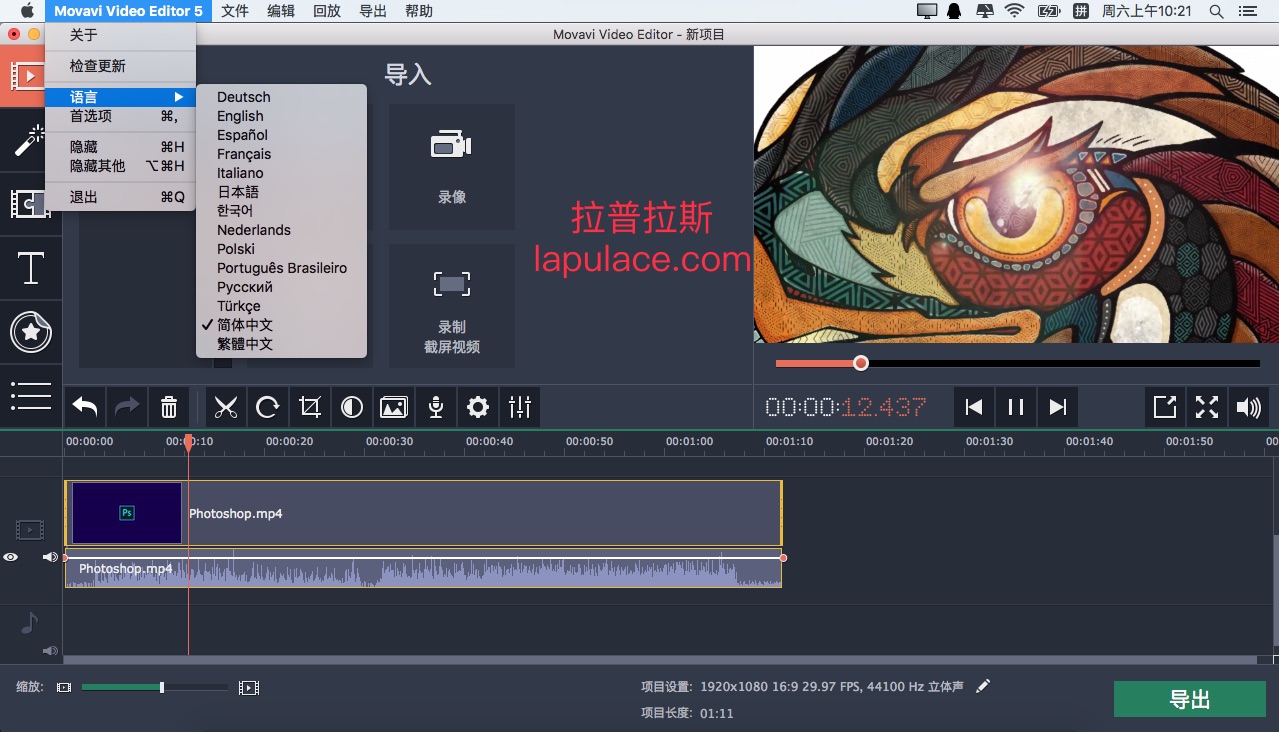Skip to next frame
The width and height of the screenshot is (1279, 732).
click(x=1058, y=407)
